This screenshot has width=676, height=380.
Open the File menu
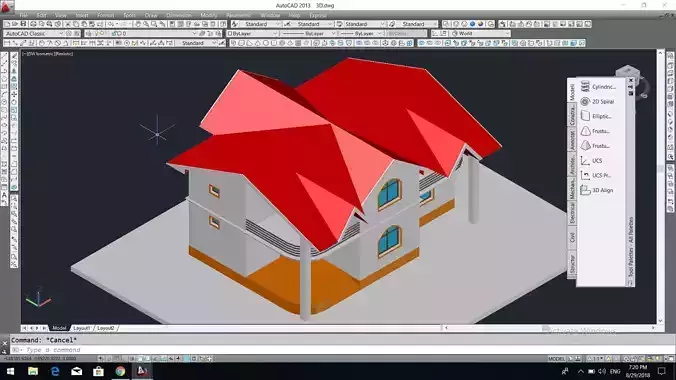(x=24, y=15)
